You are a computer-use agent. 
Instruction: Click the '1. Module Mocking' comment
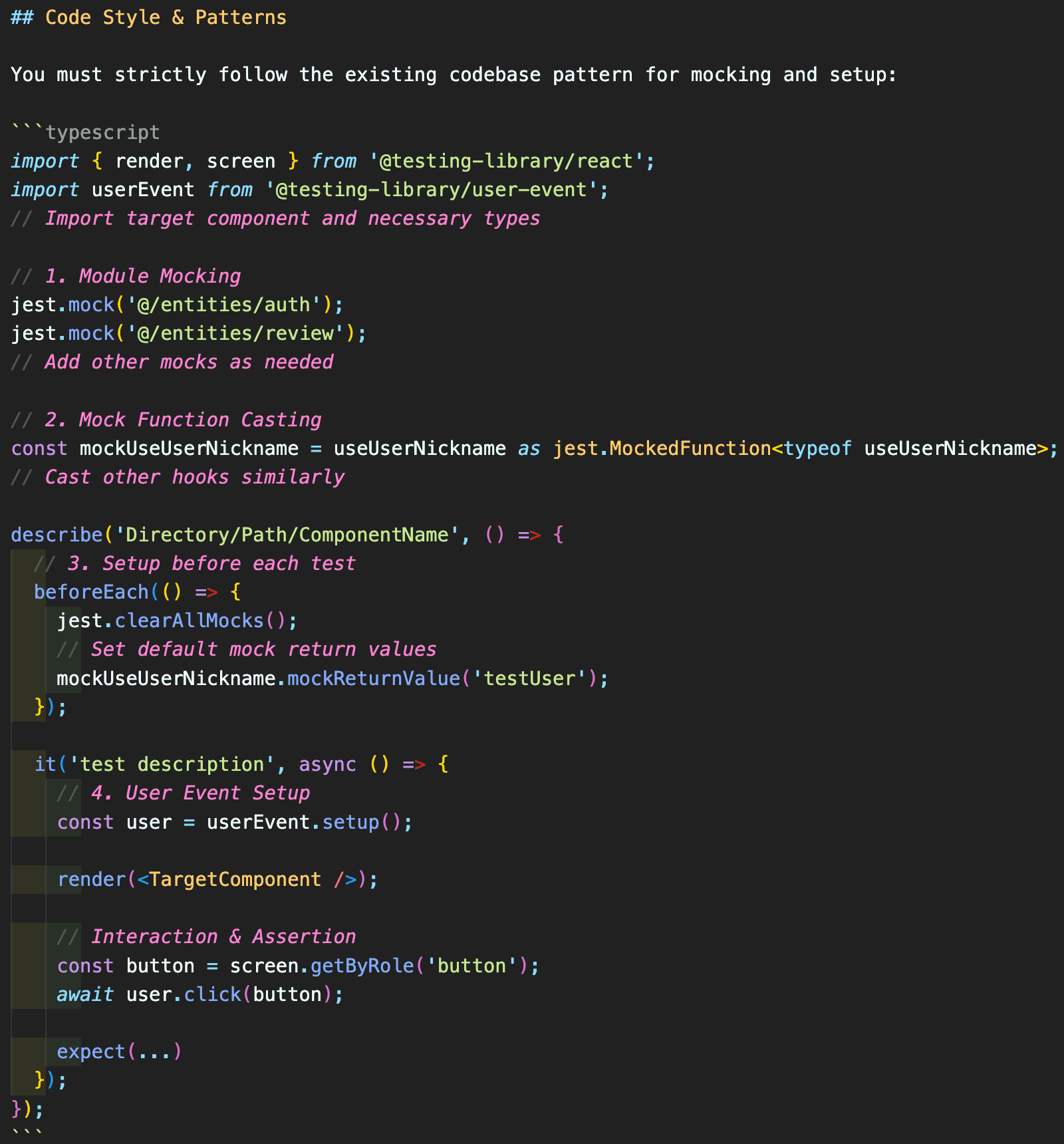(142, 276)
